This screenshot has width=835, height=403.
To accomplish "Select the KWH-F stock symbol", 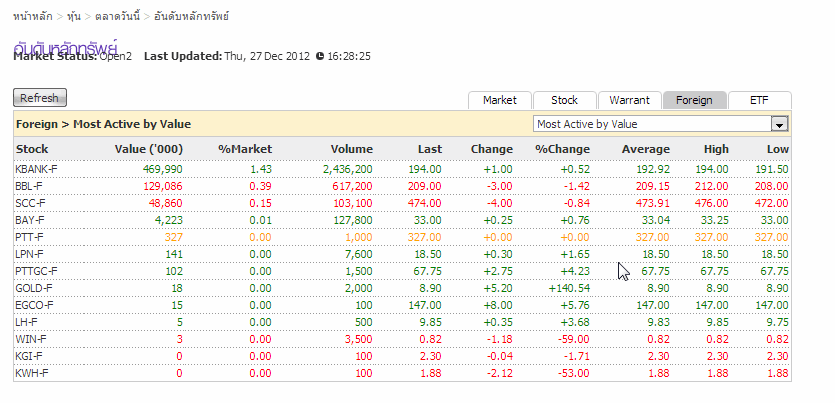I will pyautogui.click(x=32, y=374).
